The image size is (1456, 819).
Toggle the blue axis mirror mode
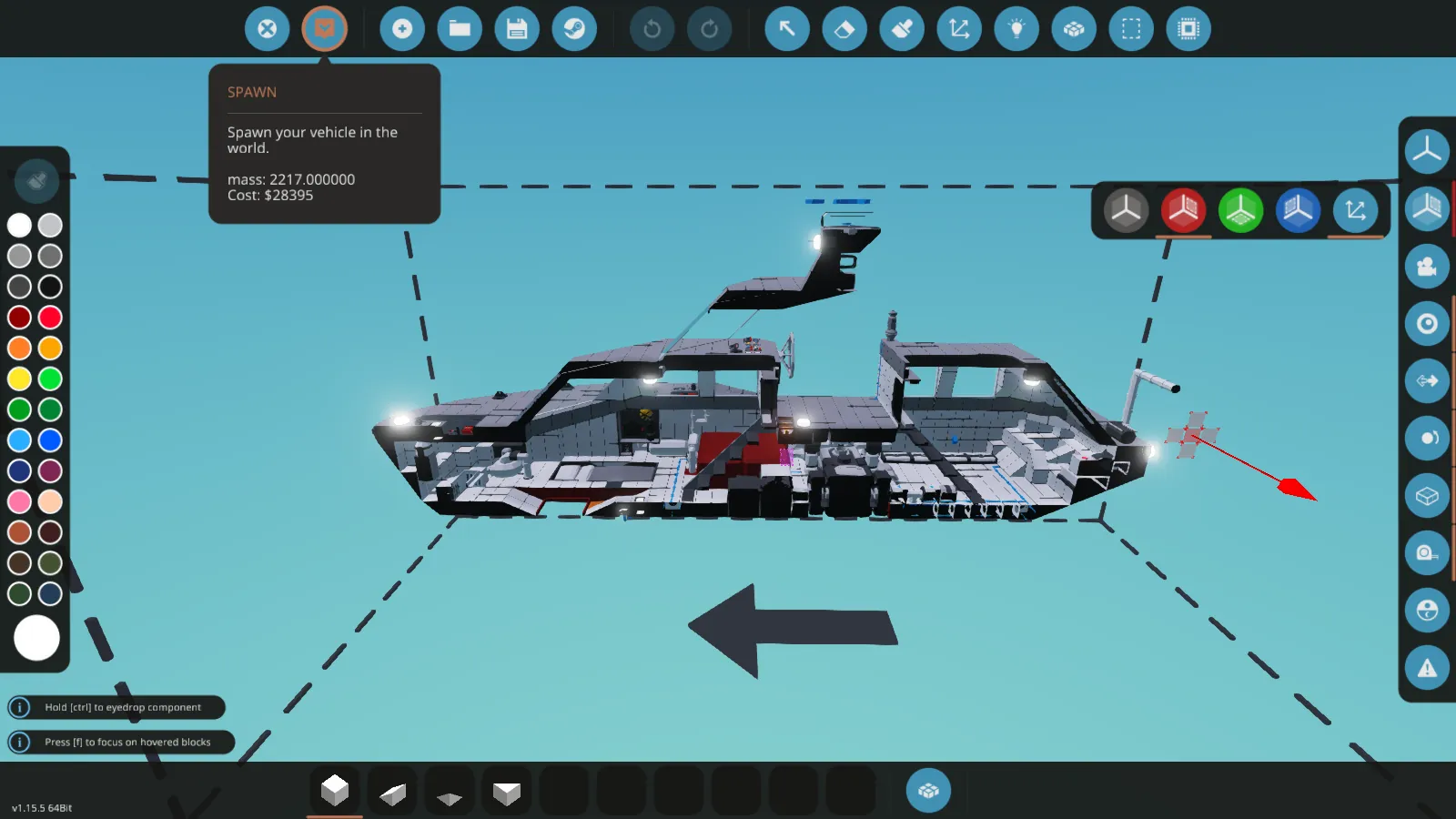pos(1298,211)
